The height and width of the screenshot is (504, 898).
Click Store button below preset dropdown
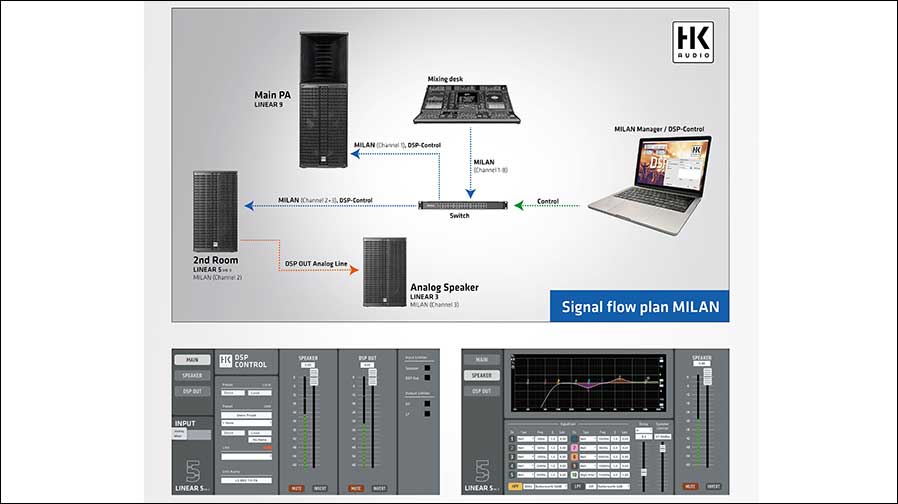point(233,433)
